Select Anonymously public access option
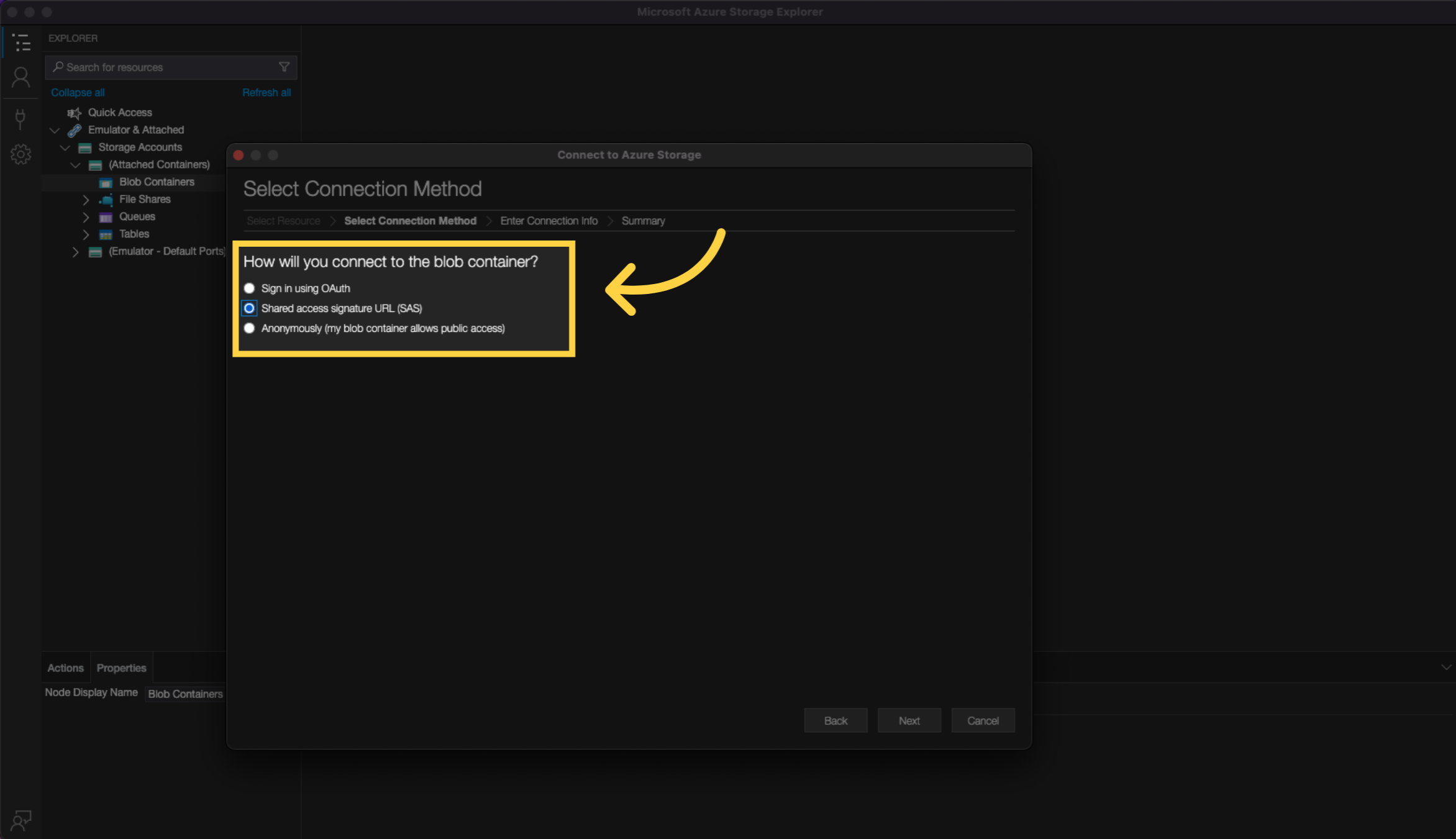 pos(249,328)
